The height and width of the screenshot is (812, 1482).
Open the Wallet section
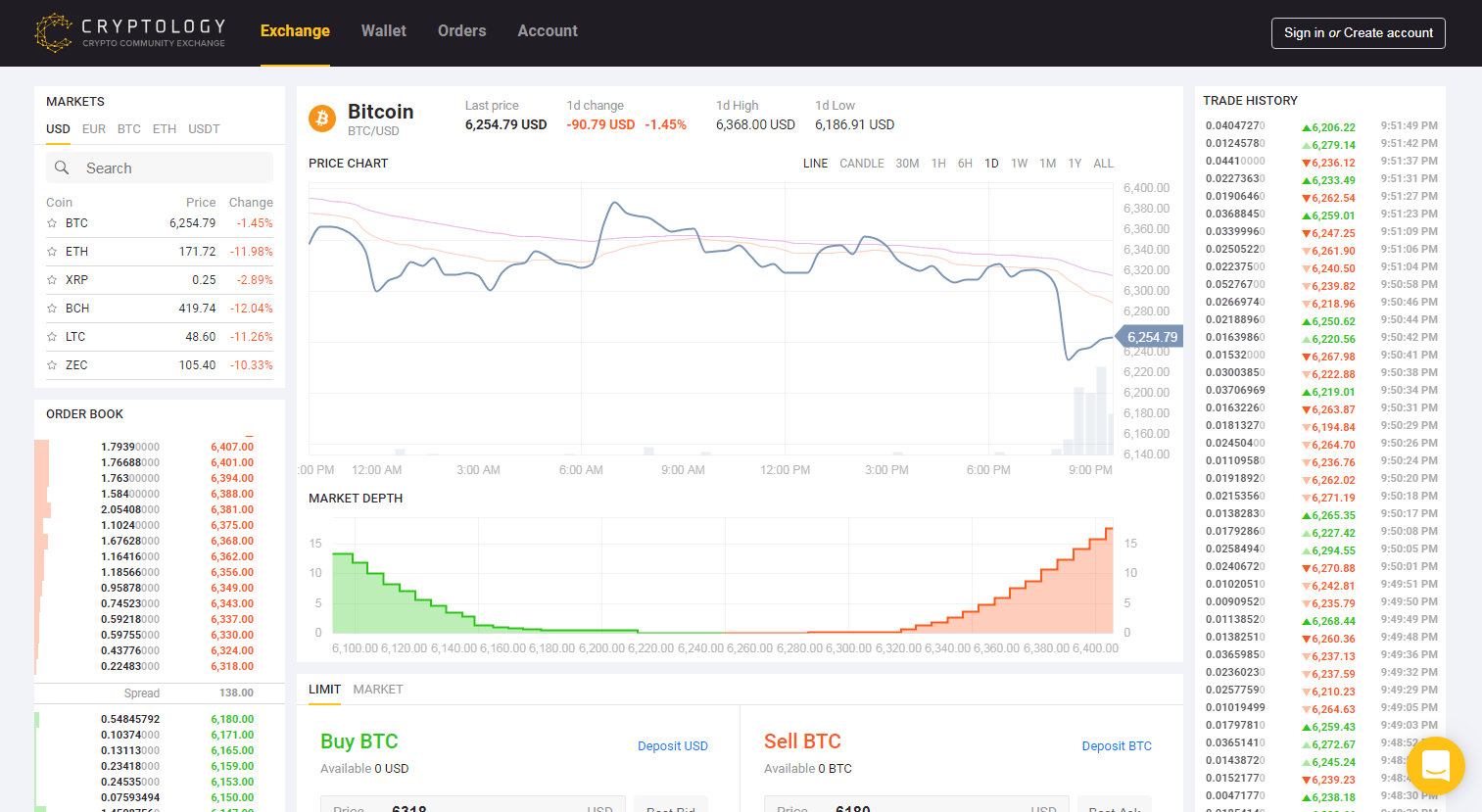[x=383, y=30]
